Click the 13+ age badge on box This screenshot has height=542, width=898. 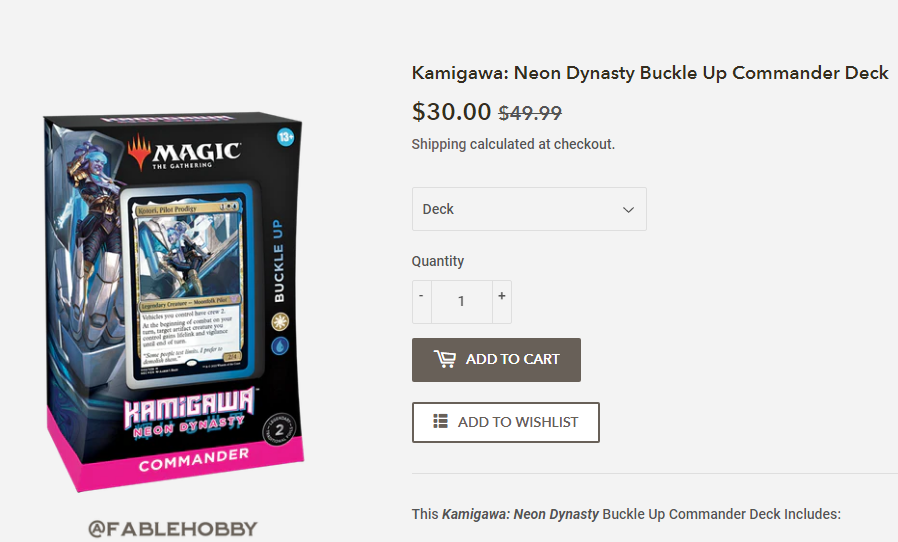[285, 137]
